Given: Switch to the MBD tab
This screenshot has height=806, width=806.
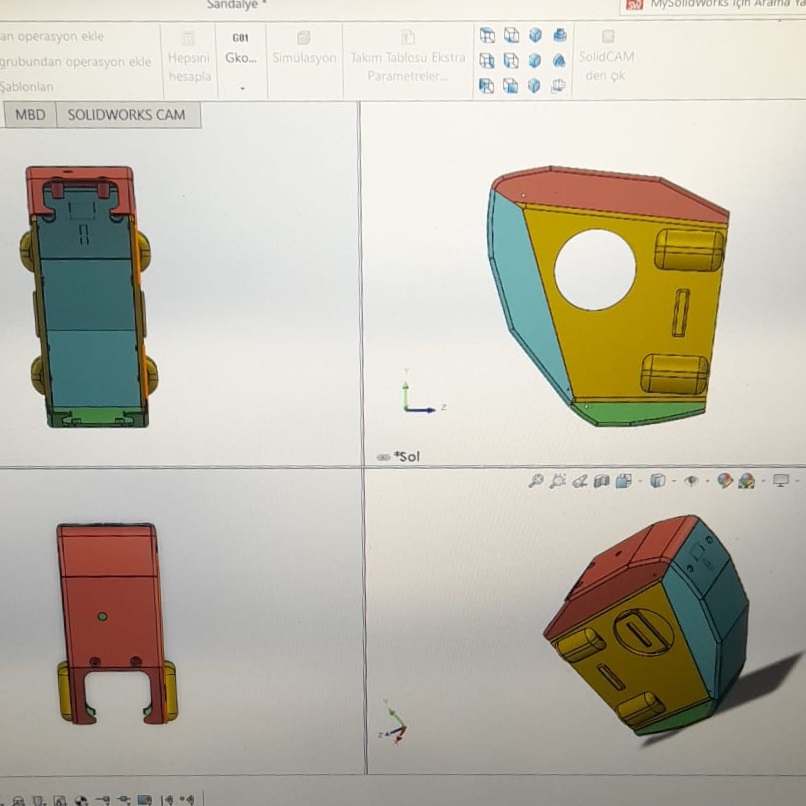Looking at the screenshot, I should tap(30, 115).
